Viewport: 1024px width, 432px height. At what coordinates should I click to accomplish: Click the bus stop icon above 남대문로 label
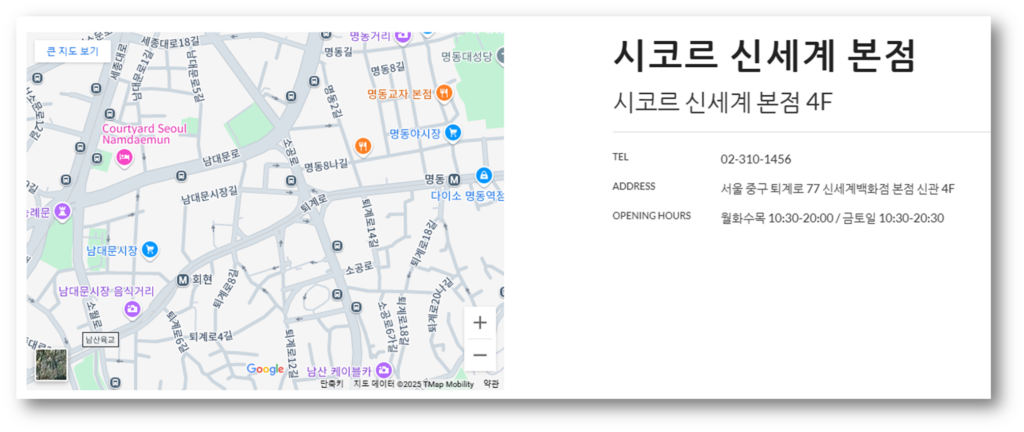181,176
